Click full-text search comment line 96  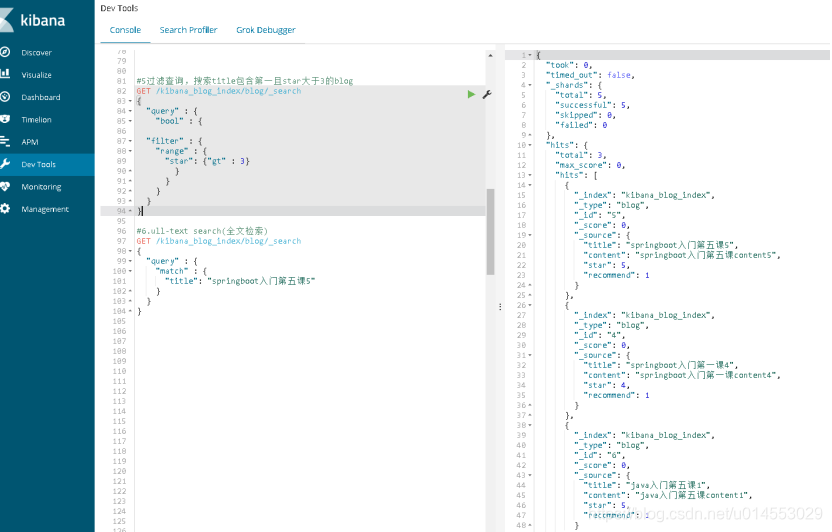(x=202, y=231)
